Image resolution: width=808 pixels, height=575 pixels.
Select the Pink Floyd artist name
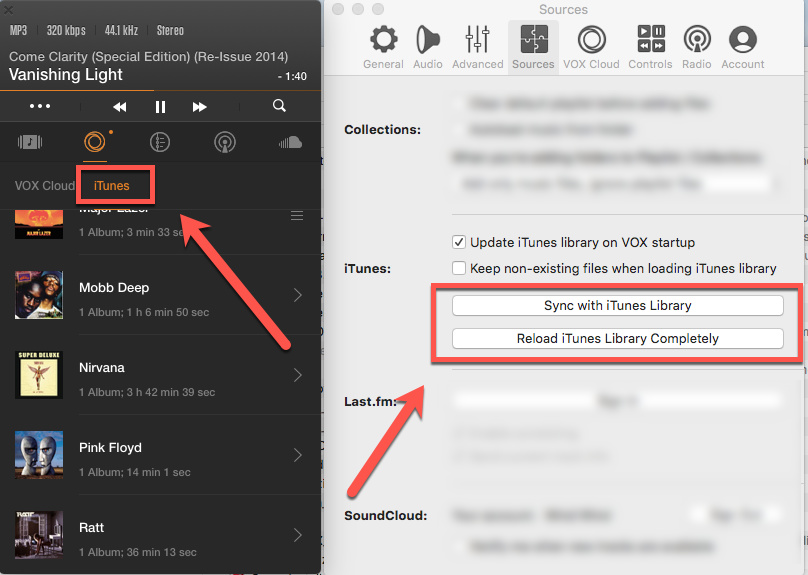pyautogui.click(x=110, y=448)
